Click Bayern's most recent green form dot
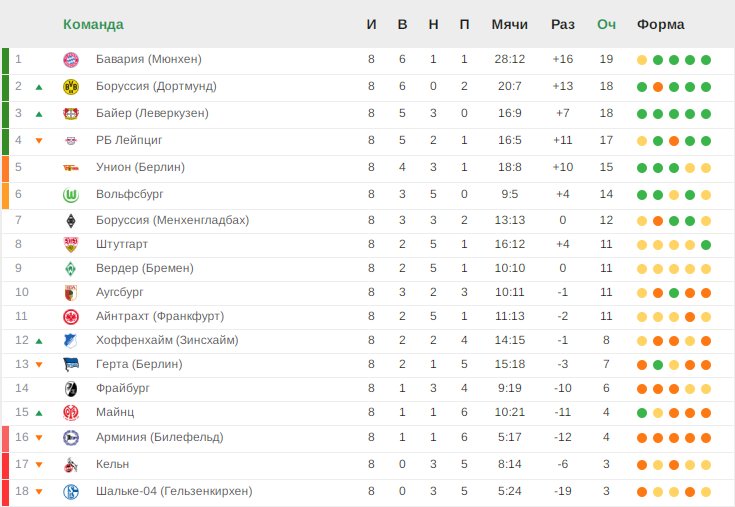The width and height of the screenshot is (735, 507). tap(706, 60)
